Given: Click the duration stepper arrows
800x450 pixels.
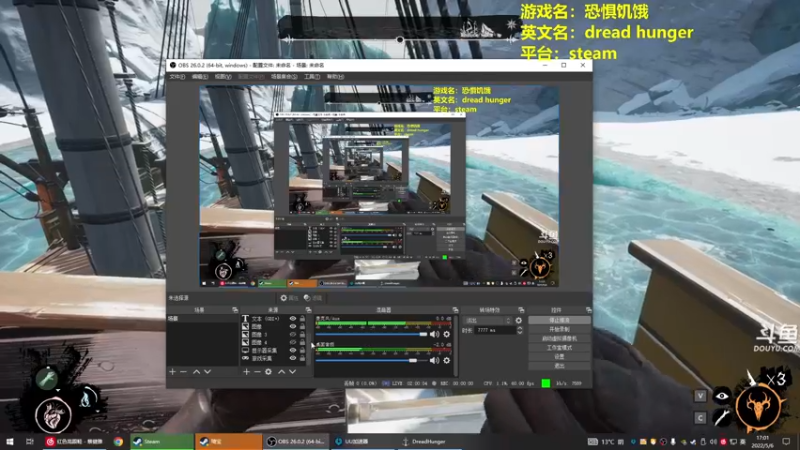Looking at the screenshot, I should coord(519,330).
